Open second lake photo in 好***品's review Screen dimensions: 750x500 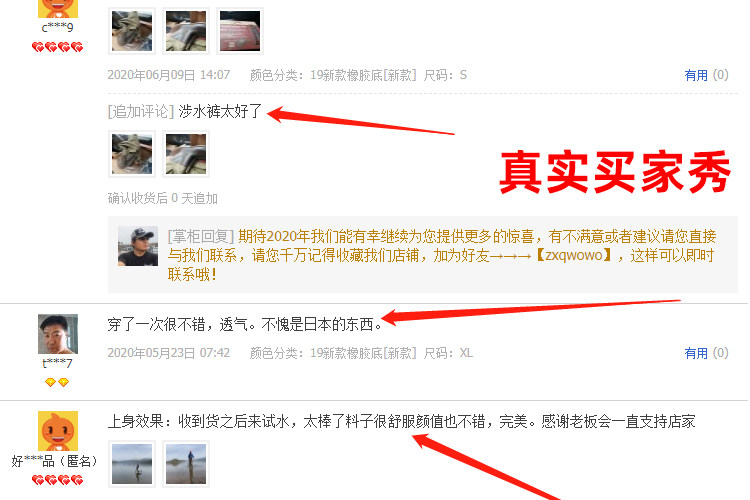coord(186,464)
